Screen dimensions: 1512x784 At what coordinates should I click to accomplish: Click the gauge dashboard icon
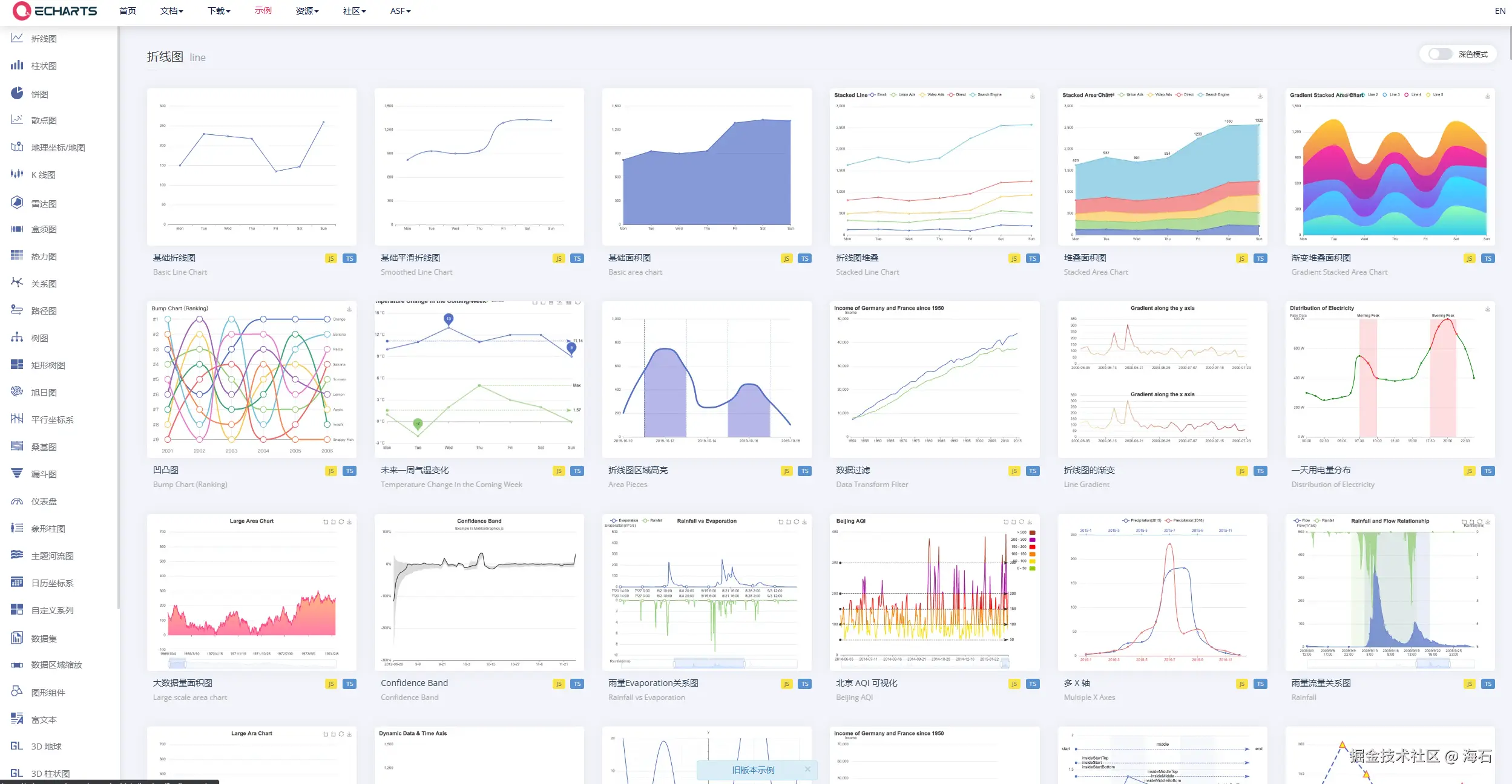(x=17, y=501)
